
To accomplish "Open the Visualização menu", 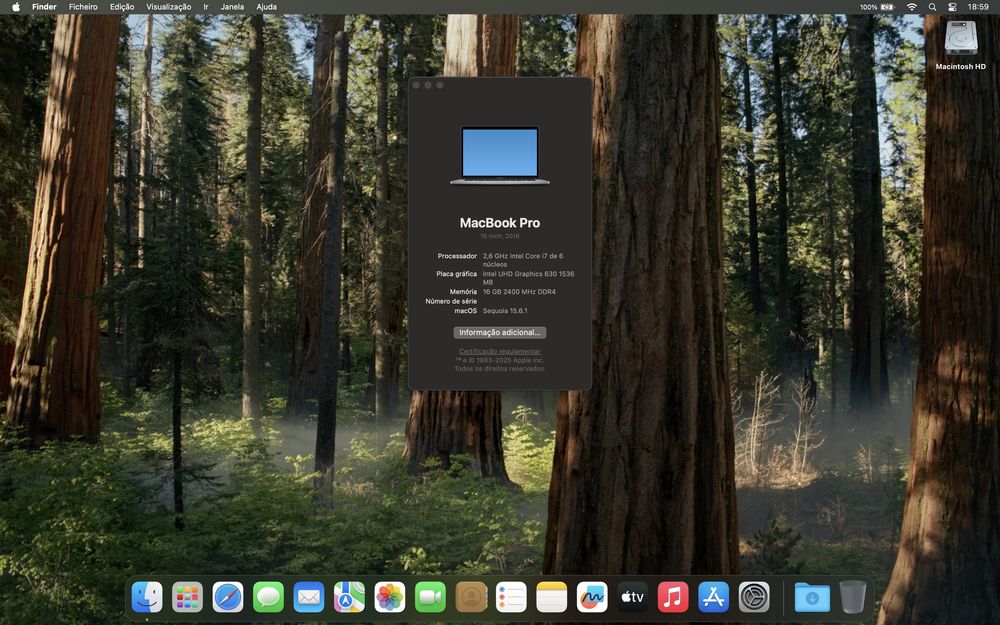I will [x=168, y=7].
